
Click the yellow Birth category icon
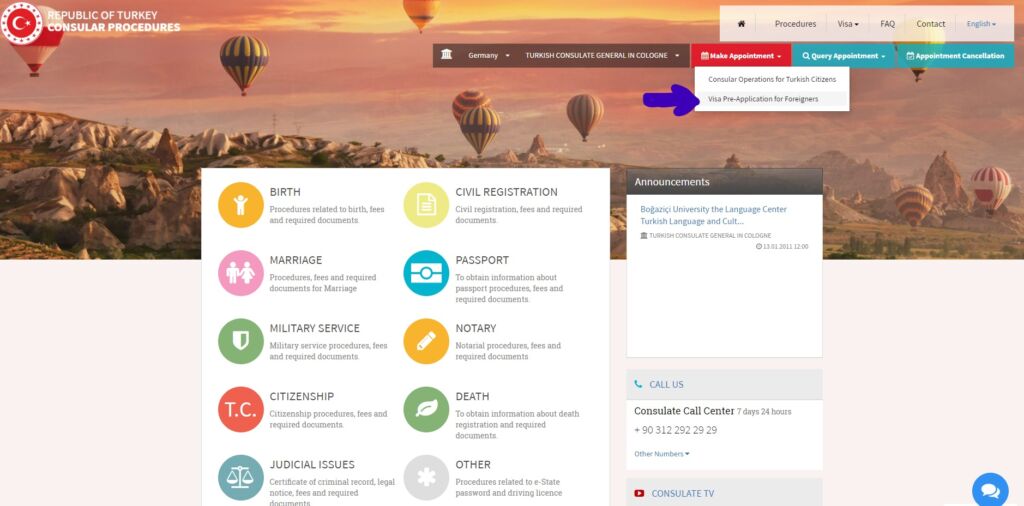(x=240, y=205)
